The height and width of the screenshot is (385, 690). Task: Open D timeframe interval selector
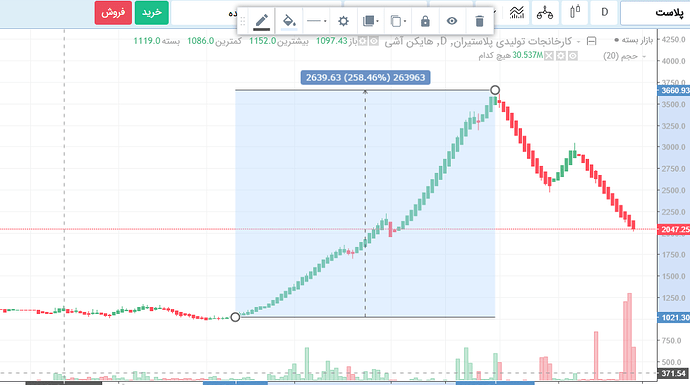605,12
